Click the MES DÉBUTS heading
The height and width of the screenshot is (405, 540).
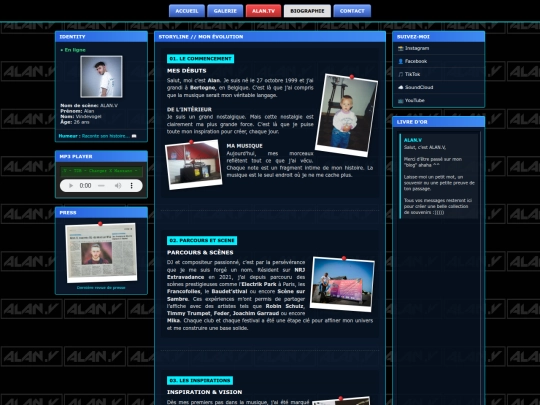(187, 71)
